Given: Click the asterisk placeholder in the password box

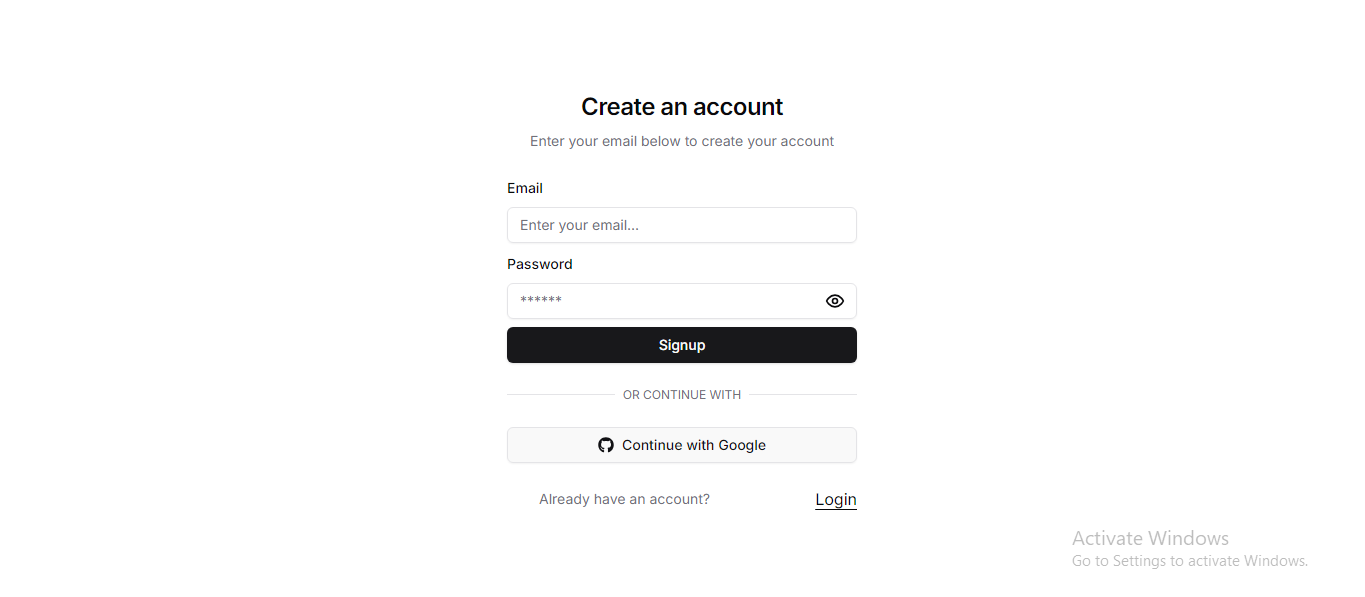Looking at the screenshot, I should click(x=541, y=300).
